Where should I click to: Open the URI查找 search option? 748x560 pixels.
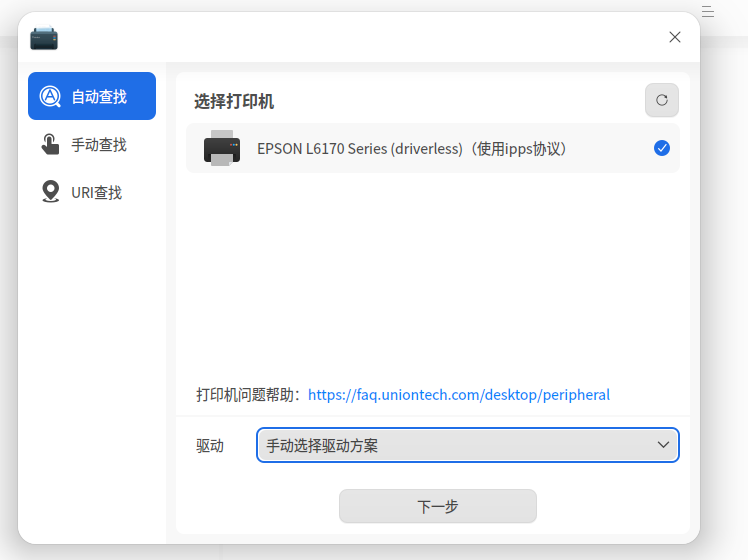click(x=92, y=192)
